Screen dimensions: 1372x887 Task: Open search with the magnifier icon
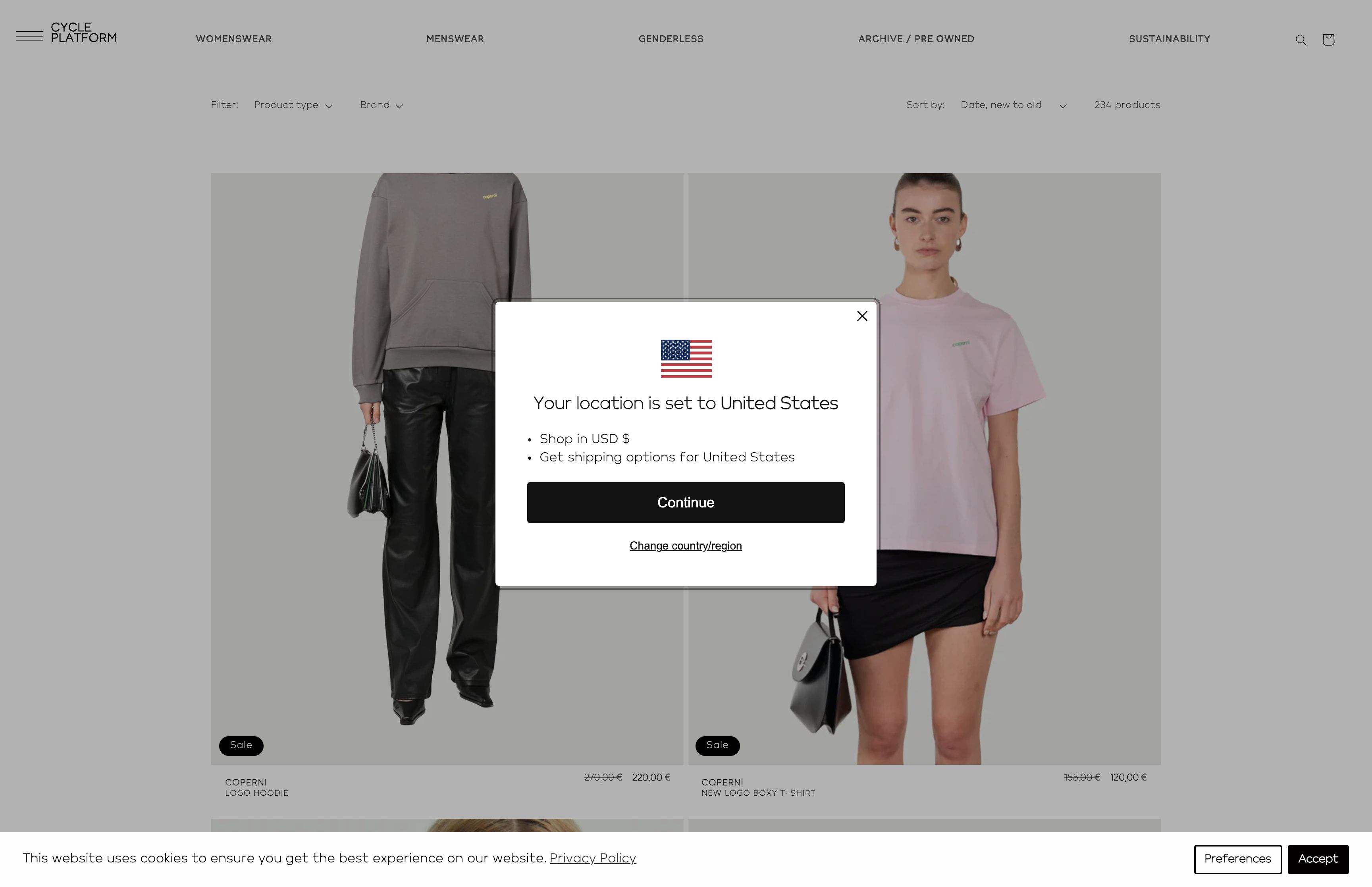(1301, 40)
